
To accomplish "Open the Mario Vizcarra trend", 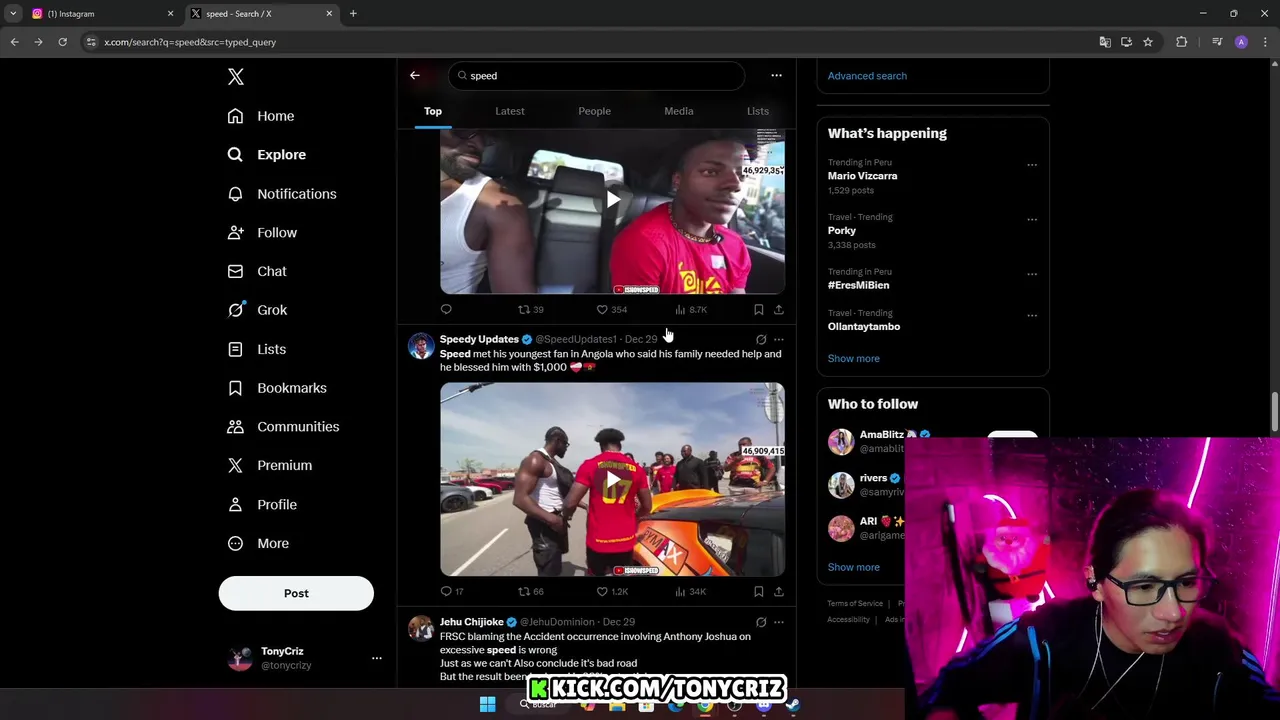I will tap(862, 176).
